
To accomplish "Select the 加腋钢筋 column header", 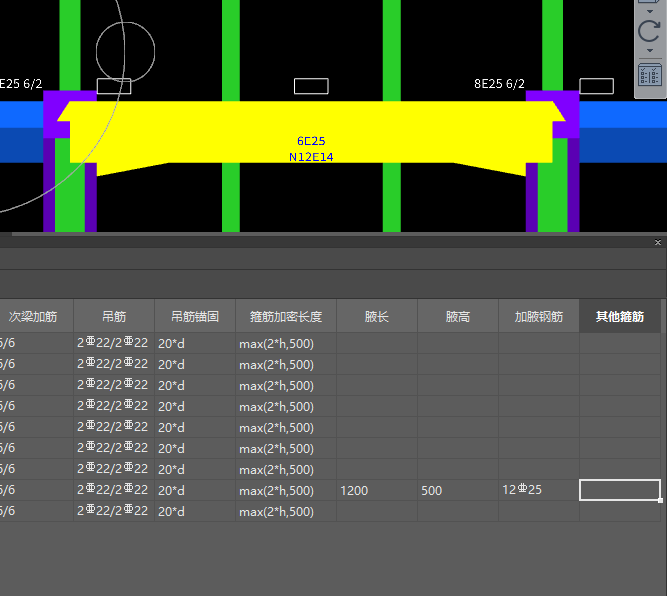I will (x=539, y=316).
